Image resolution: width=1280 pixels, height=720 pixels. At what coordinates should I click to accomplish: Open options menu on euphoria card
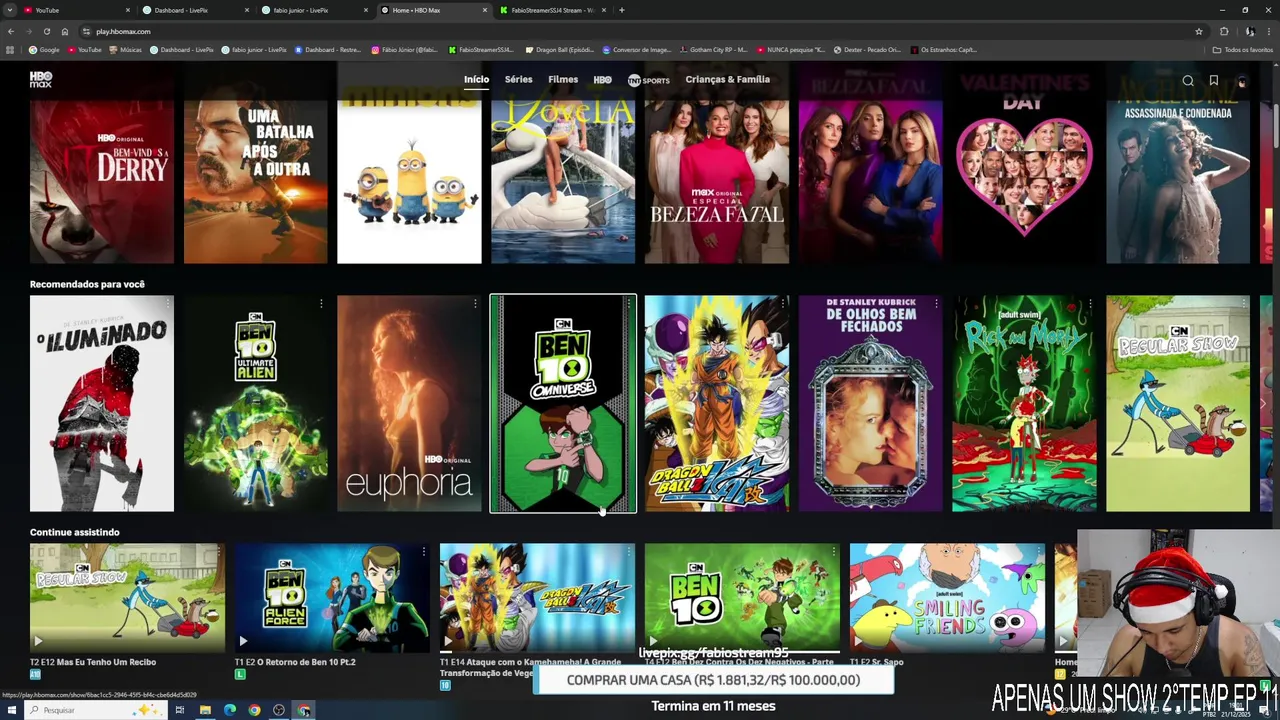[475, 303]
